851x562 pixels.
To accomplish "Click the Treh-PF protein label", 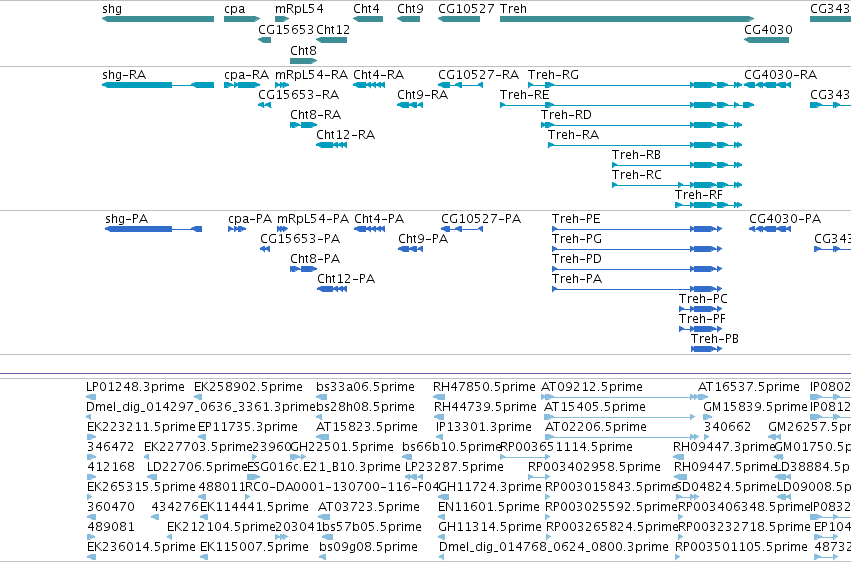I will [702, 319].
